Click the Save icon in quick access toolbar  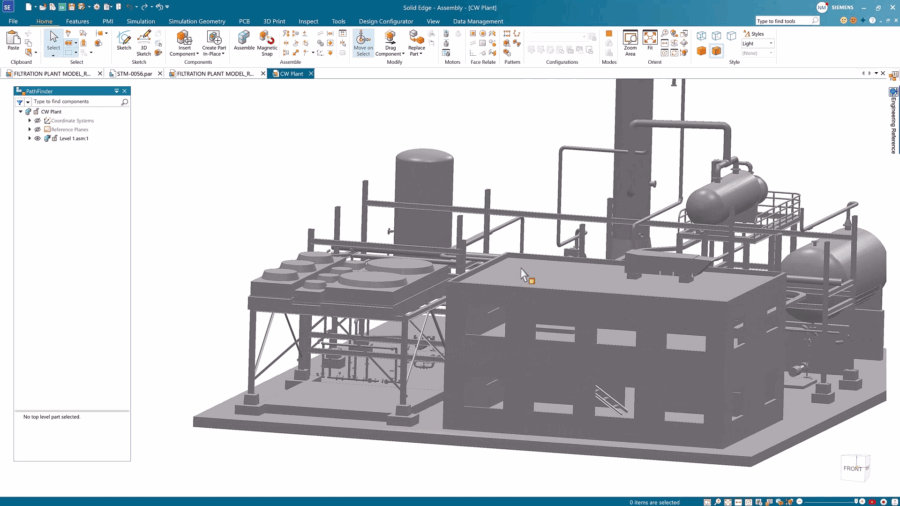pyautogui.click(x=72, y=7)
